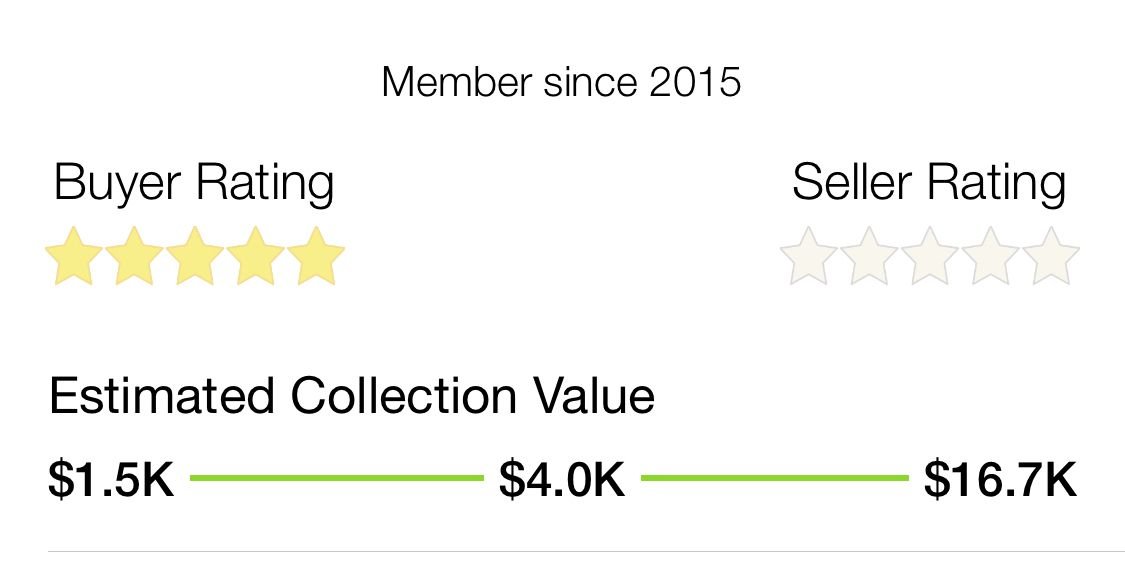Select the Estimated Collection Value heading
The height and width of the screenshot is (577, 1125).
(x=352, y=396)
